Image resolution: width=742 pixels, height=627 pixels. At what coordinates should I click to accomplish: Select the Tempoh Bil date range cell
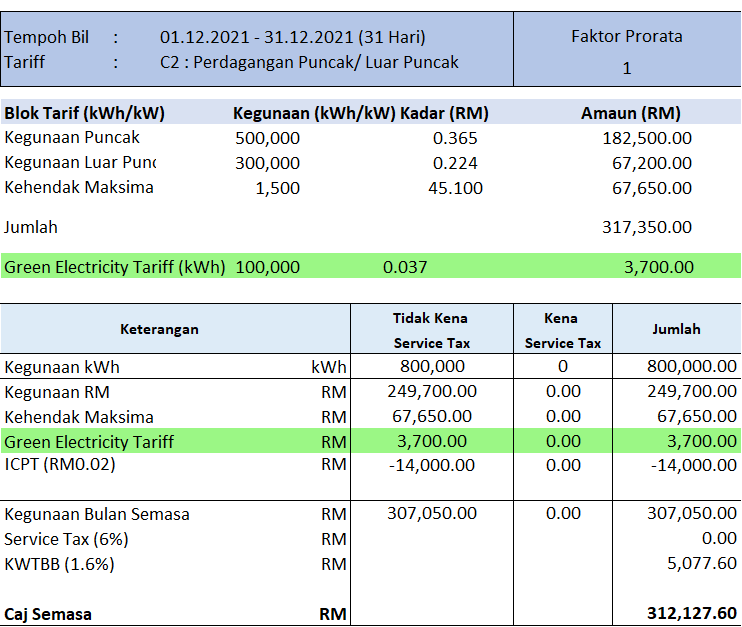click(x=292, y=38)
